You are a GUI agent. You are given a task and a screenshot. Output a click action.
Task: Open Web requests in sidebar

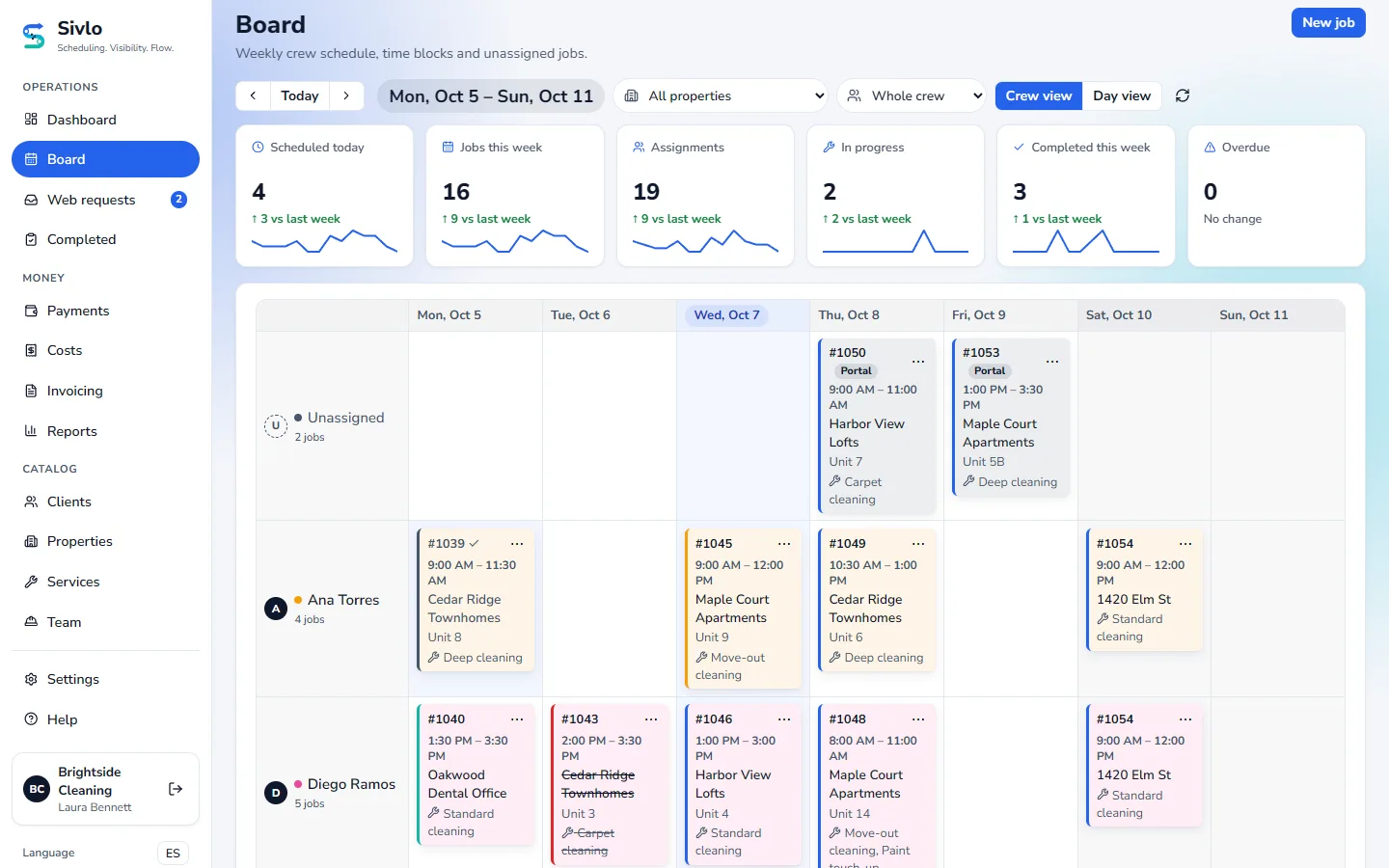(x=105, y=200)
